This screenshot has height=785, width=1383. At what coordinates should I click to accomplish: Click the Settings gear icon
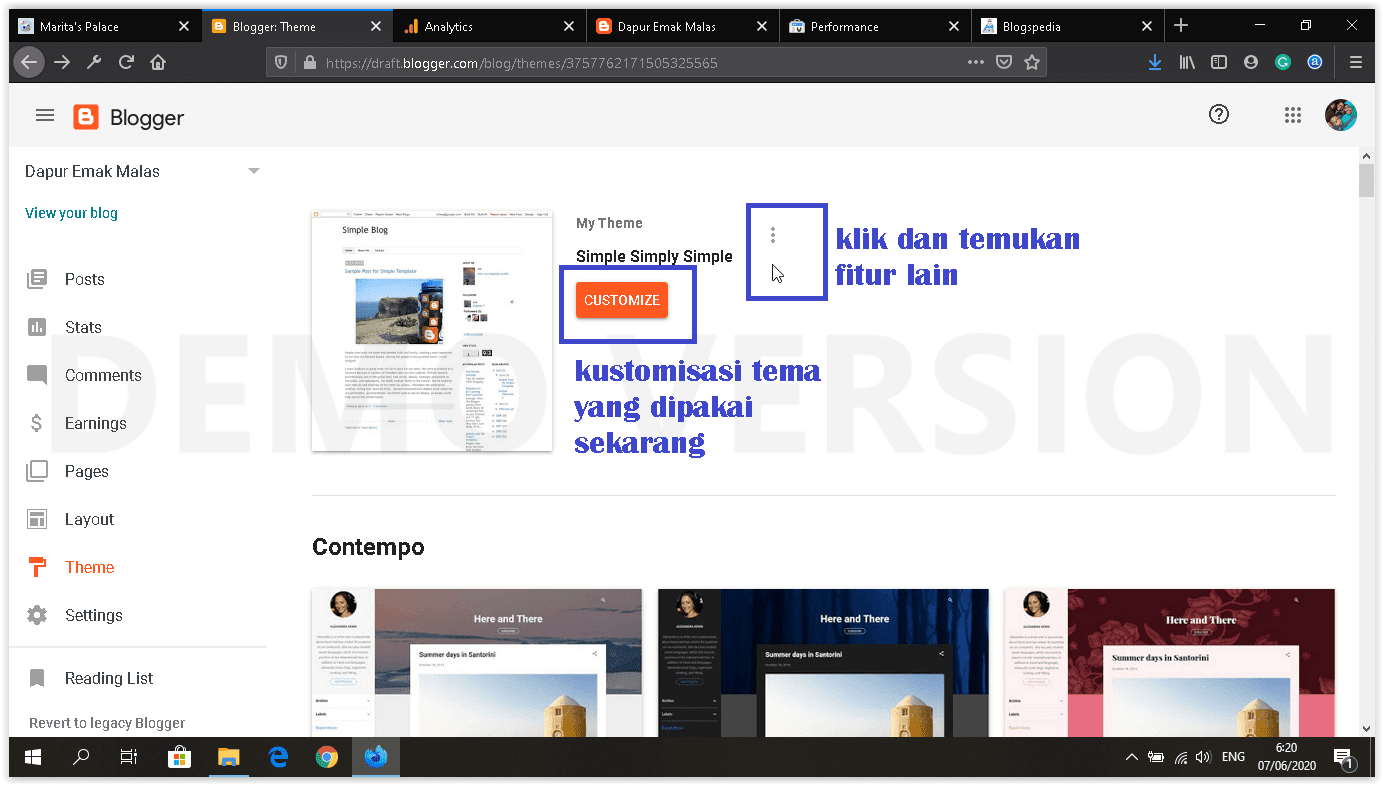coord(37,615)
